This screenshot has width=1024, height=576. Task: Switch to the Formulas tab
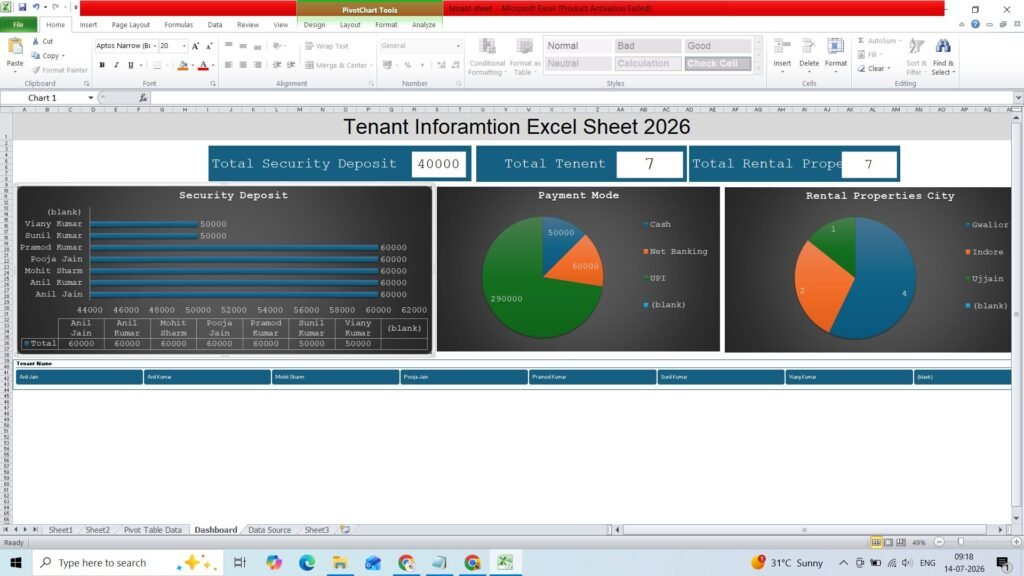click(178, 25)
